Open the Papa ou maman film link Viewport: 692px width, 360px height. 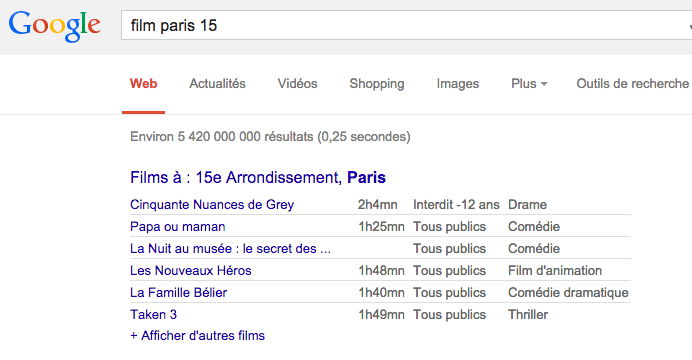(177, 227)
